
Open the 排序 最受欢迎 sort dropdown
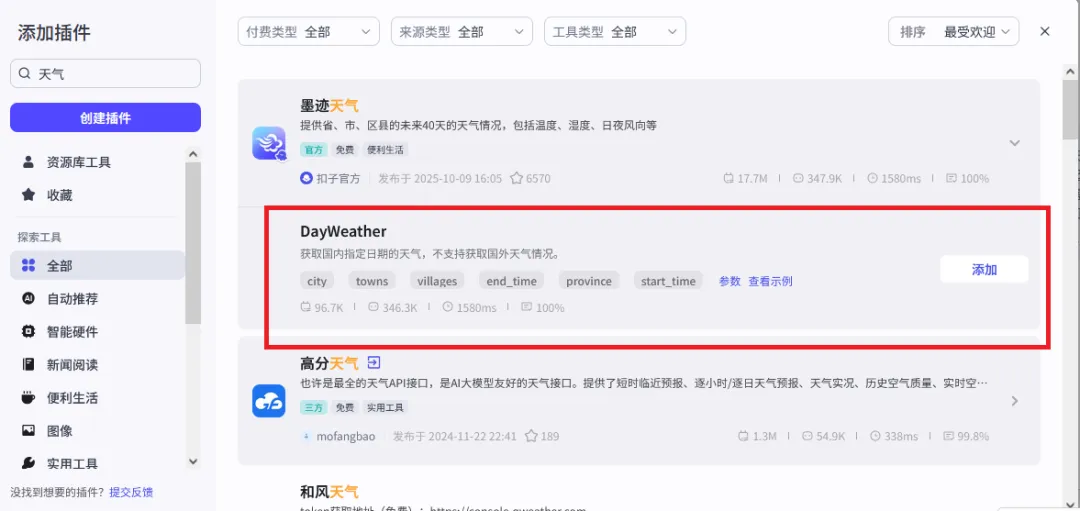click(x=954, y=32)
